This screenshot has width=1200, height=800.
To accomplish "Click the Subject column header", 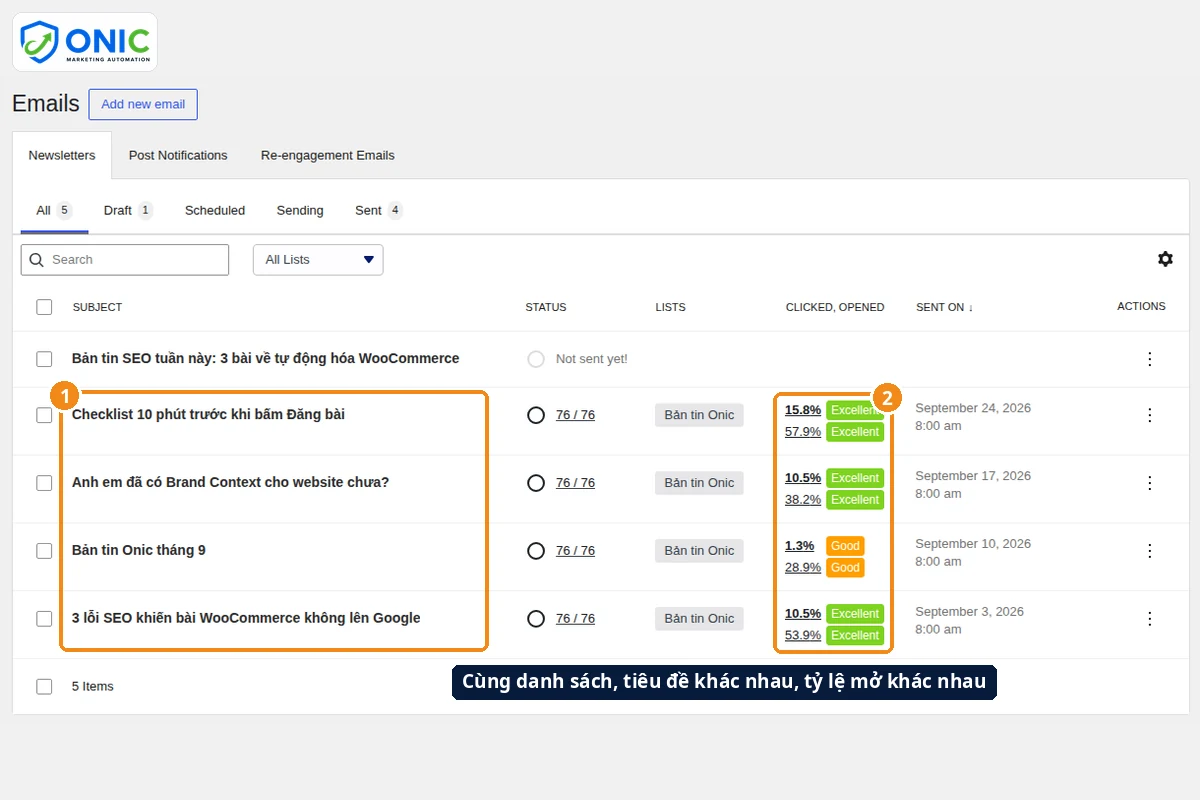I will tap(97, 307).
